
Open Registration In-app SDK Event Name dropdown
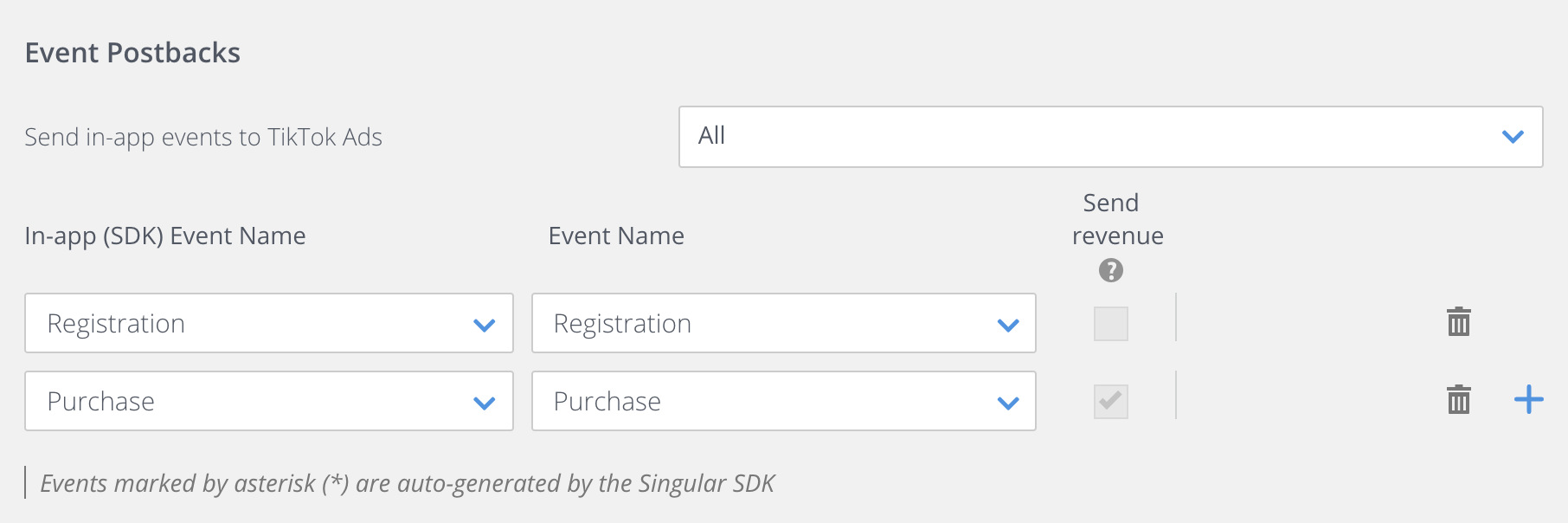pyautogui.click(x=269, y=323)
